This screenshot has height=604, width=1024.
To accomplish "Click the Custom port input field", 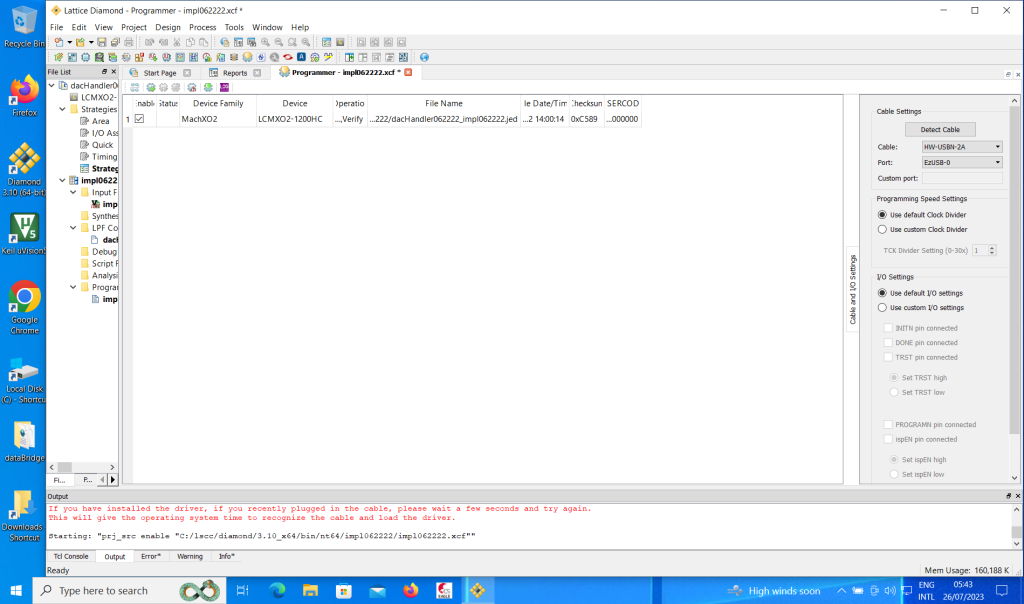I will (x=962, y=178).
